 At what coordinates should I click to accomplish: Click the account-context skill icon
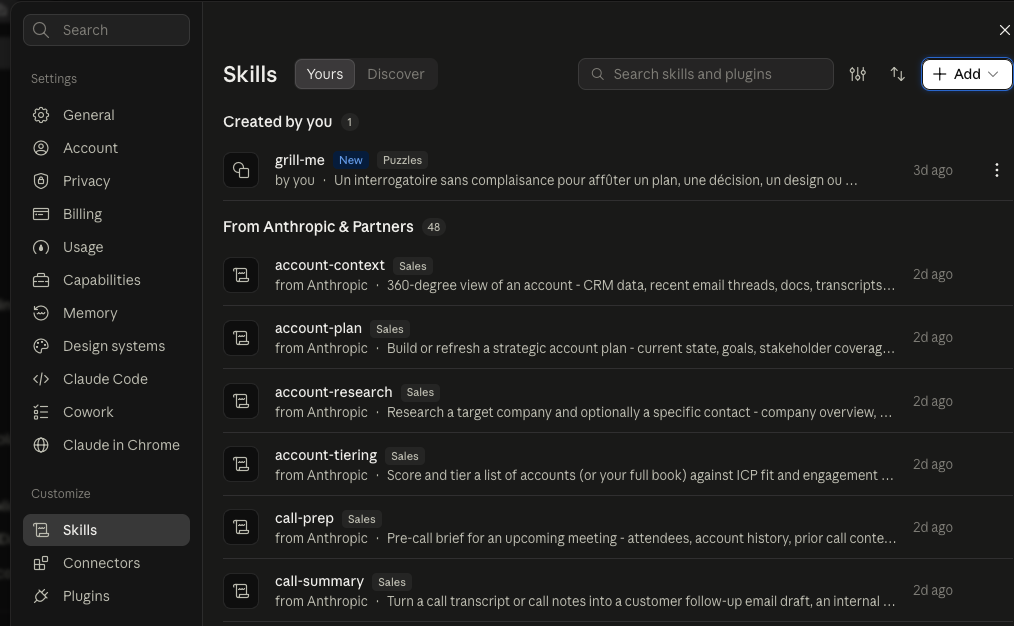(x=241, y=275)
